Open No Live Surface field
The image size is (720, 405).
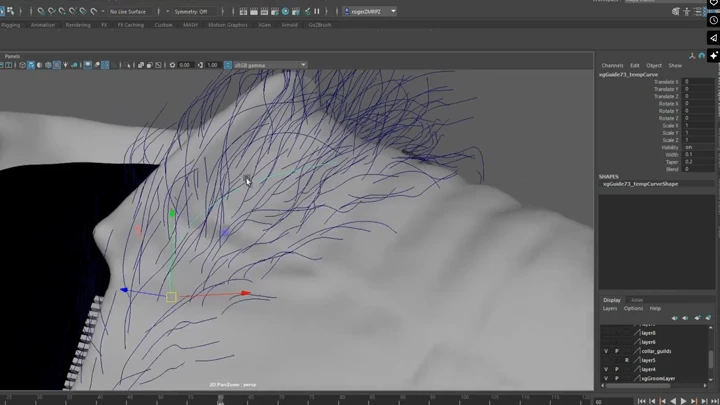129,11
